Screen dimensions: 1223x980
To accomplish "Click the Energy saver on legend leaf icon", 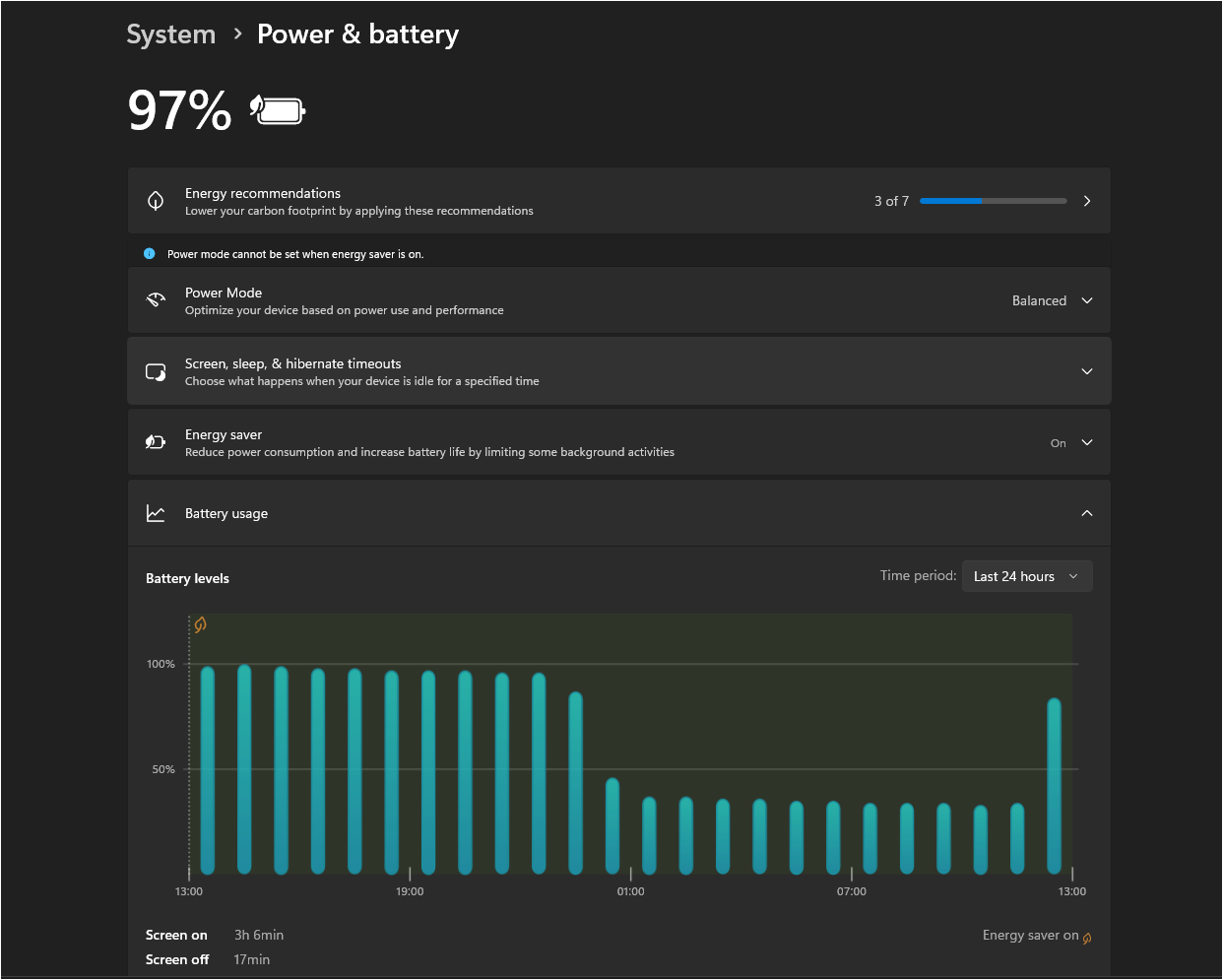I will [1087, 938].
